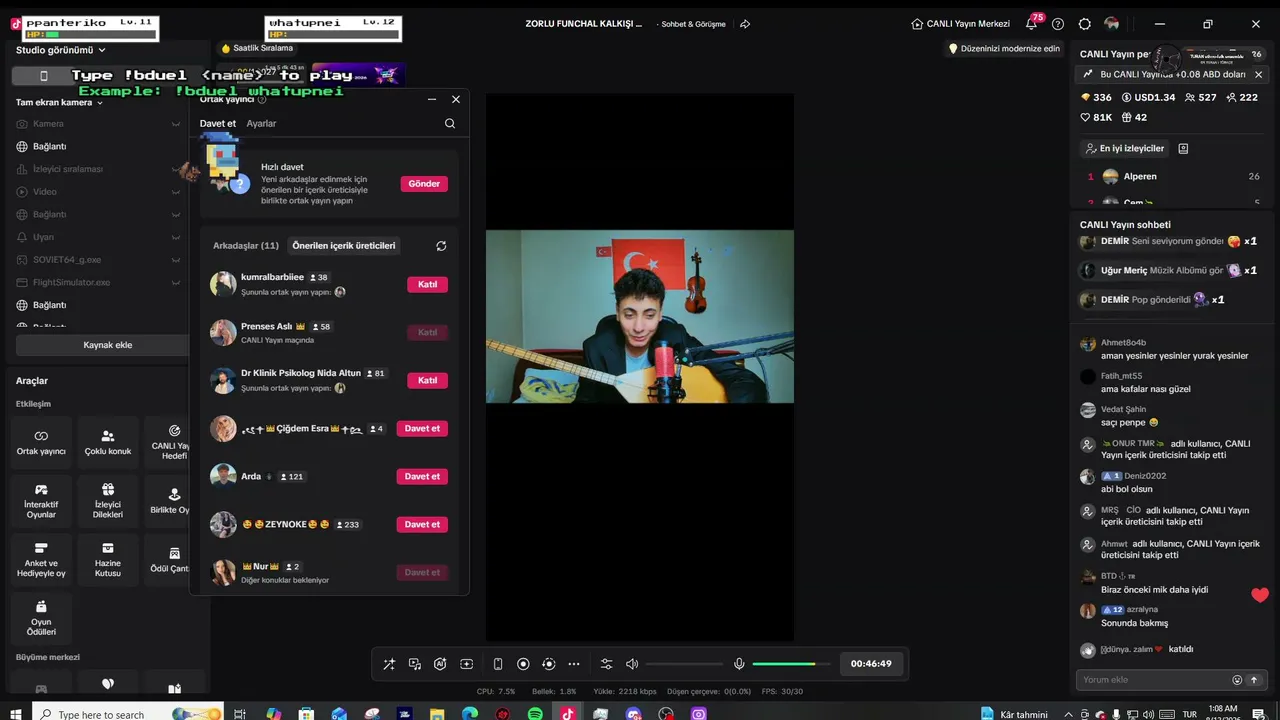Select the Önerilen içerik üreticileri tab
This screenshot has width=1280, height=720.
[x=344, y=246]
